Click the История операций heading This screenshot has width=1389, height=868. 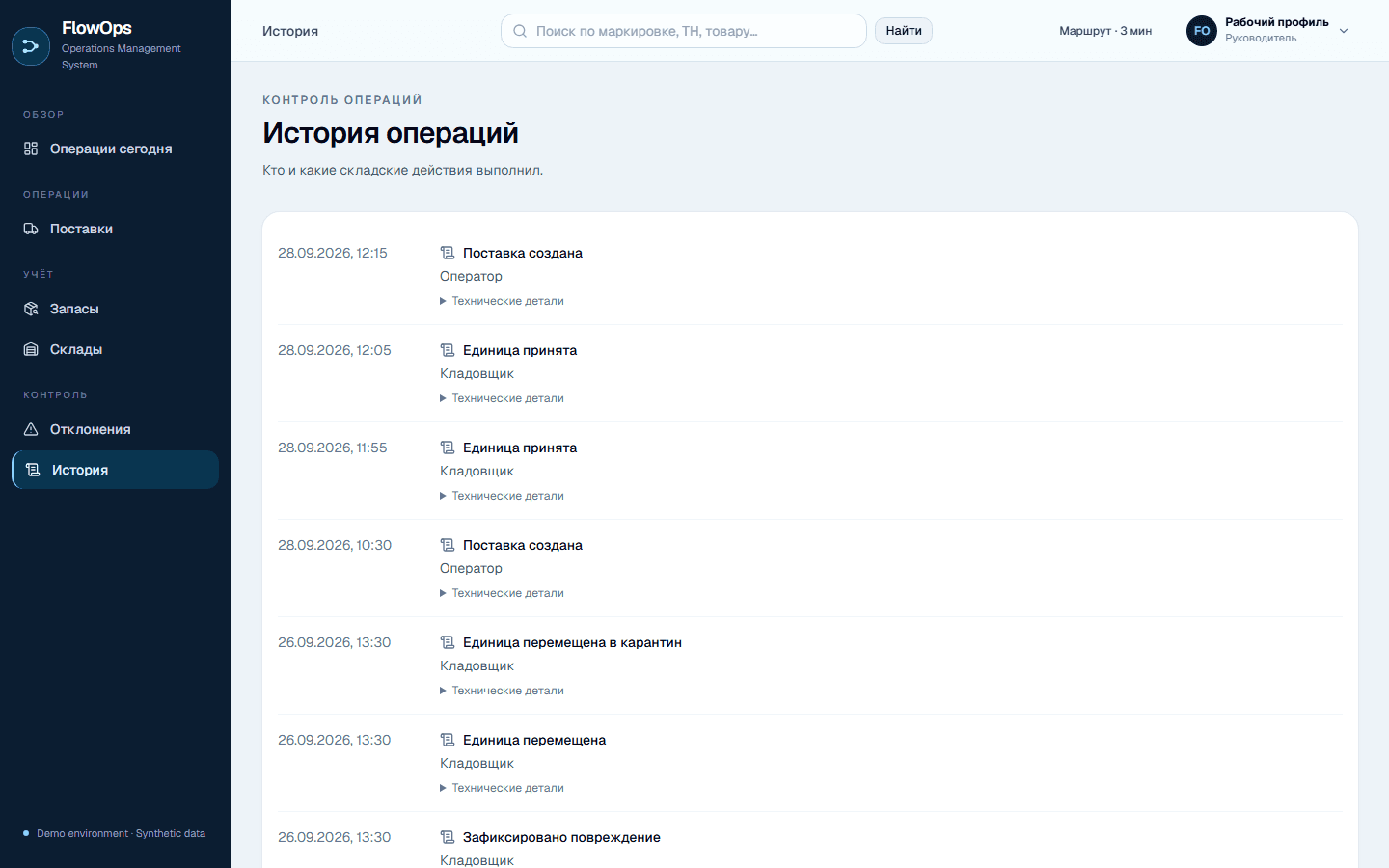pos(391,133)
